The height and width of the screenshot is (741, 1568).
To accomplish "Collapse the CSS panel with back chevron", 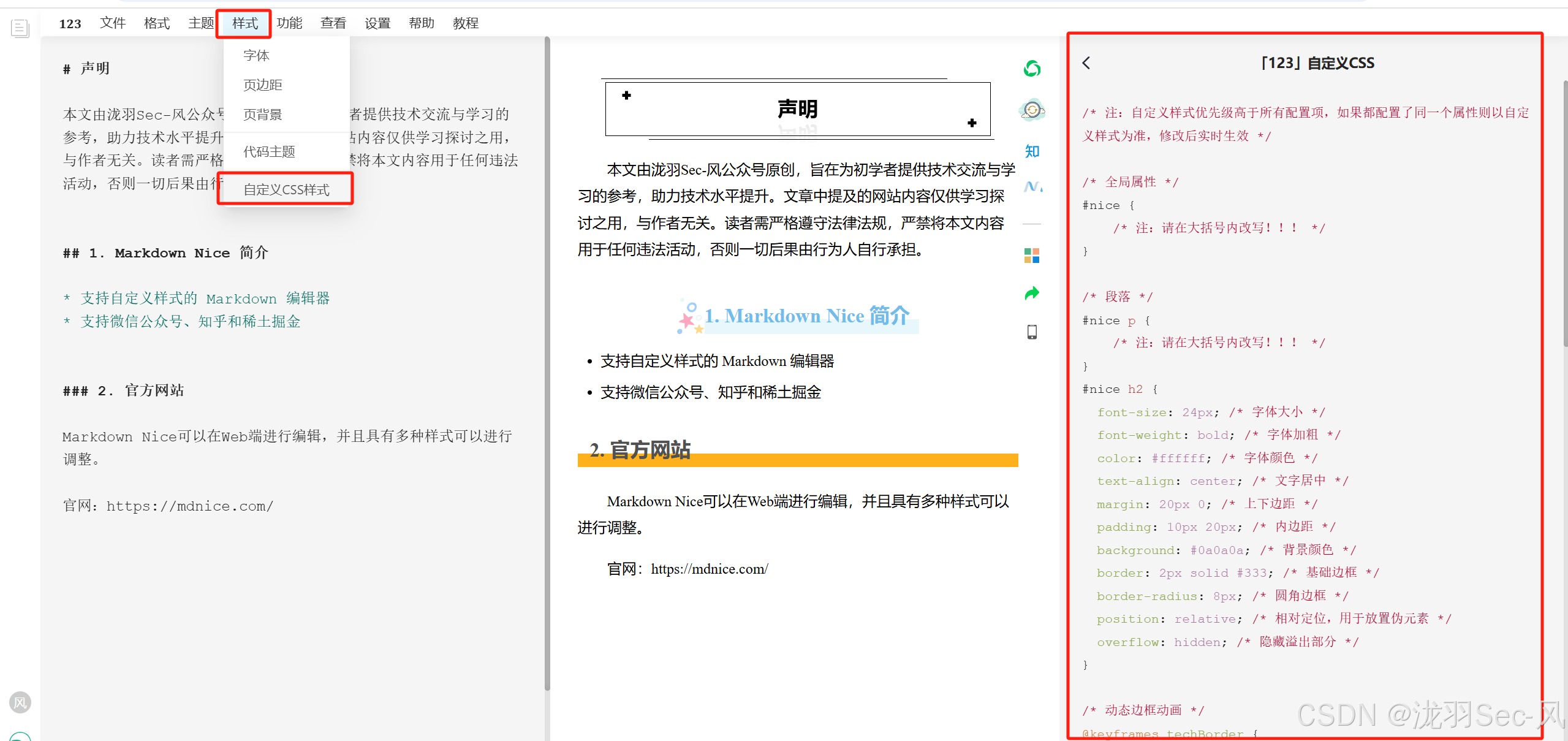I will (x=1086, y=63).
